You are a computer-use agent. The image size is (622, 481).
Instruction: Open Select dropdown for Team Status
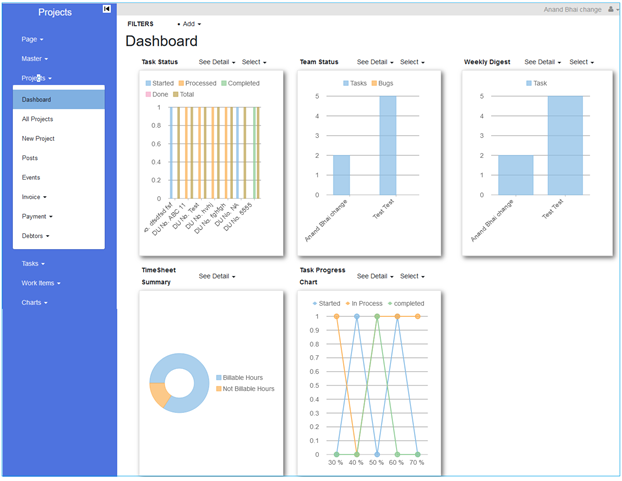pyautogui.click(x=413, y=62)
